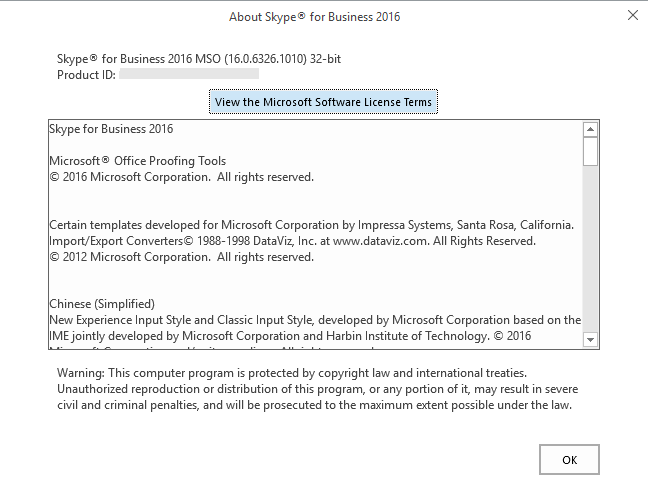Click the 'Microsoft® Office Proofing Tools' line
Image resolution: width=648 pixels, height=499 pixels.
[x=138, y=161]
